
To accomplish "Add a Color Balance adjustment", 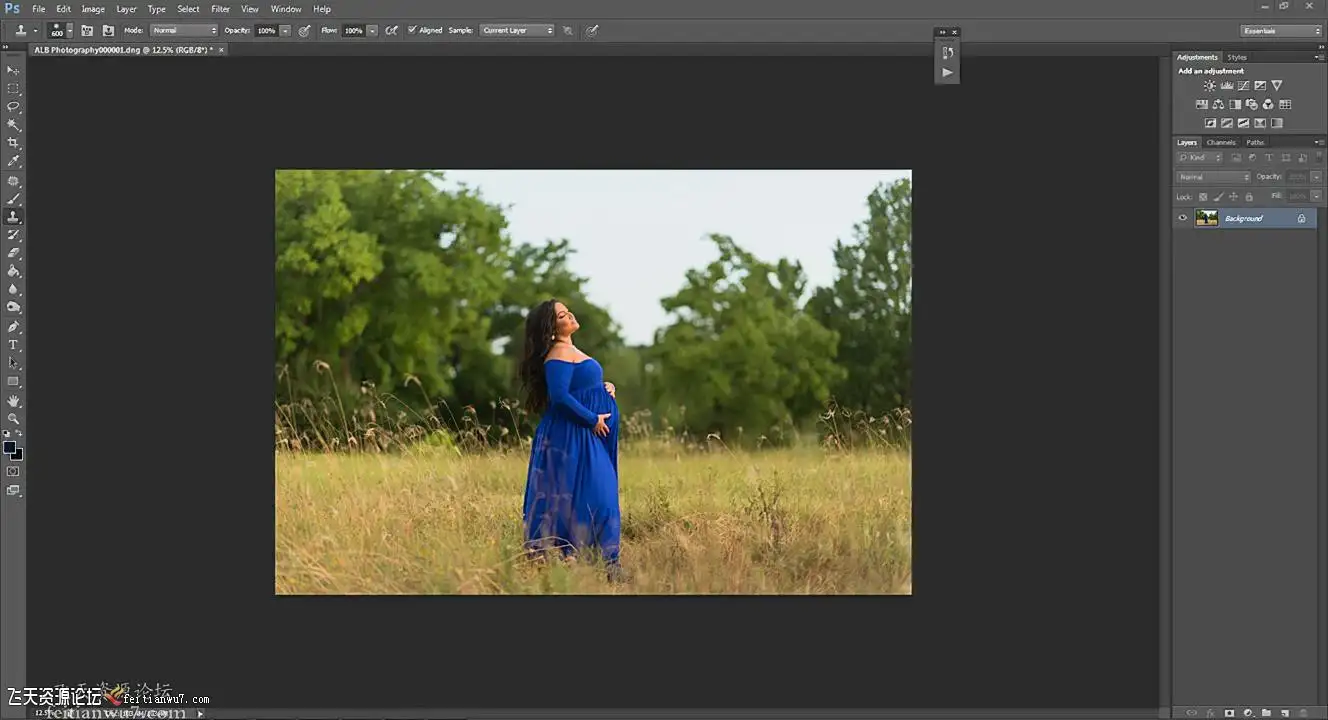I will (x=1218, y=104).
